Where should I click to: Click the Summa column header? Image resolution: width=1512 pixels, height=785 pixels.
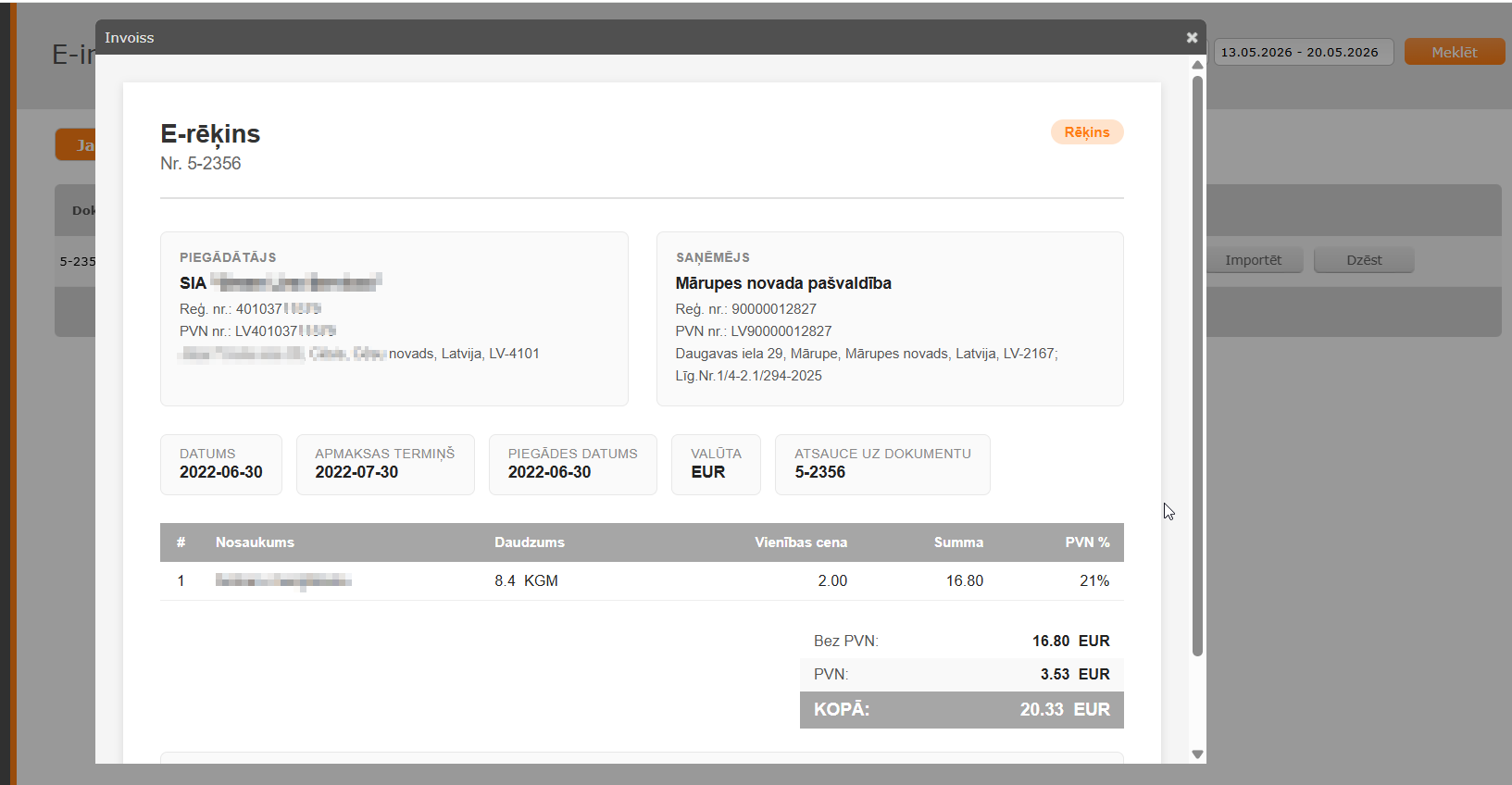coord(958,542)
